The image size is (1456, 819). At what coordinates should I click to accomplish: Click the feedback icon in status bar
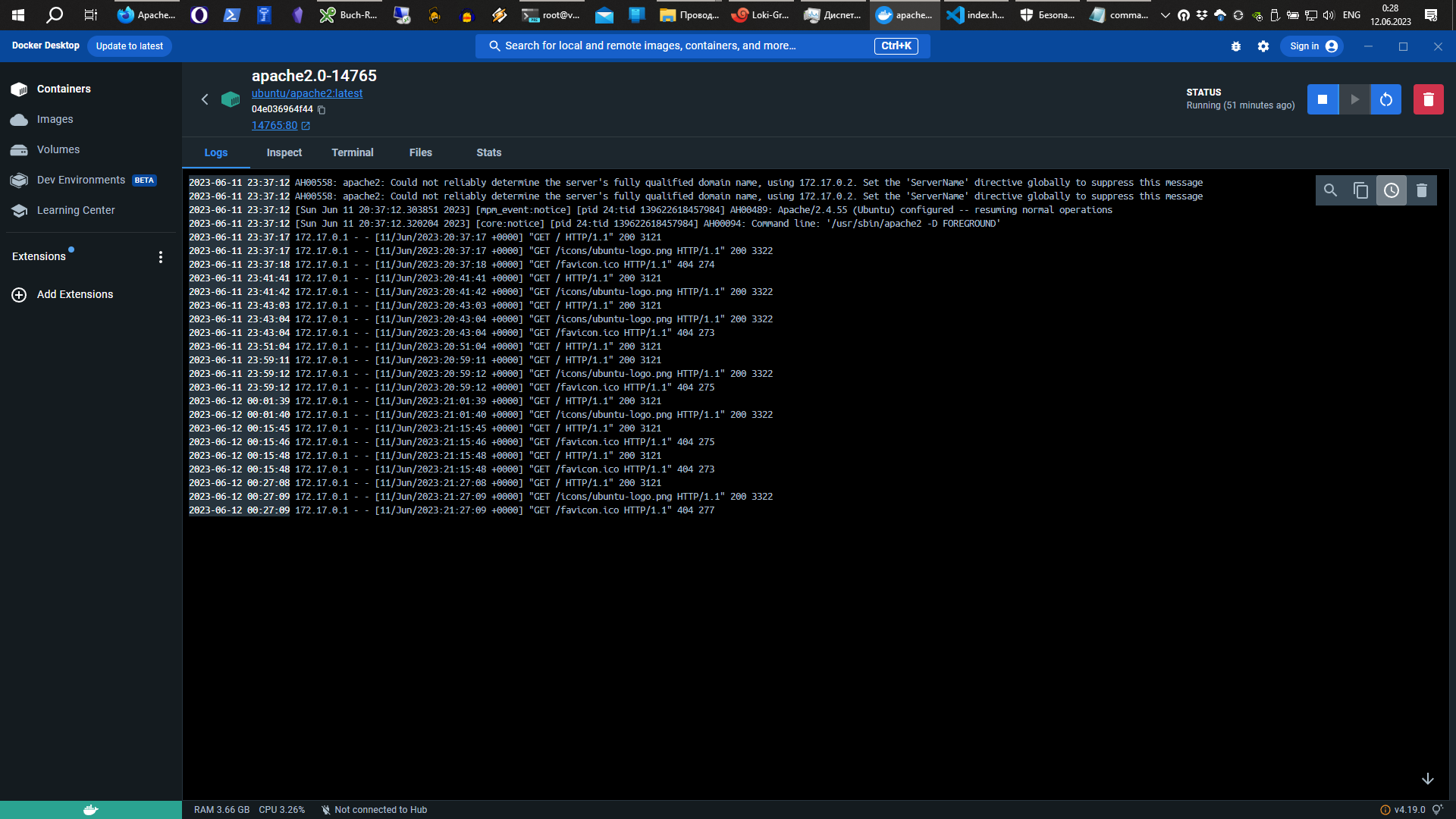1437,810
